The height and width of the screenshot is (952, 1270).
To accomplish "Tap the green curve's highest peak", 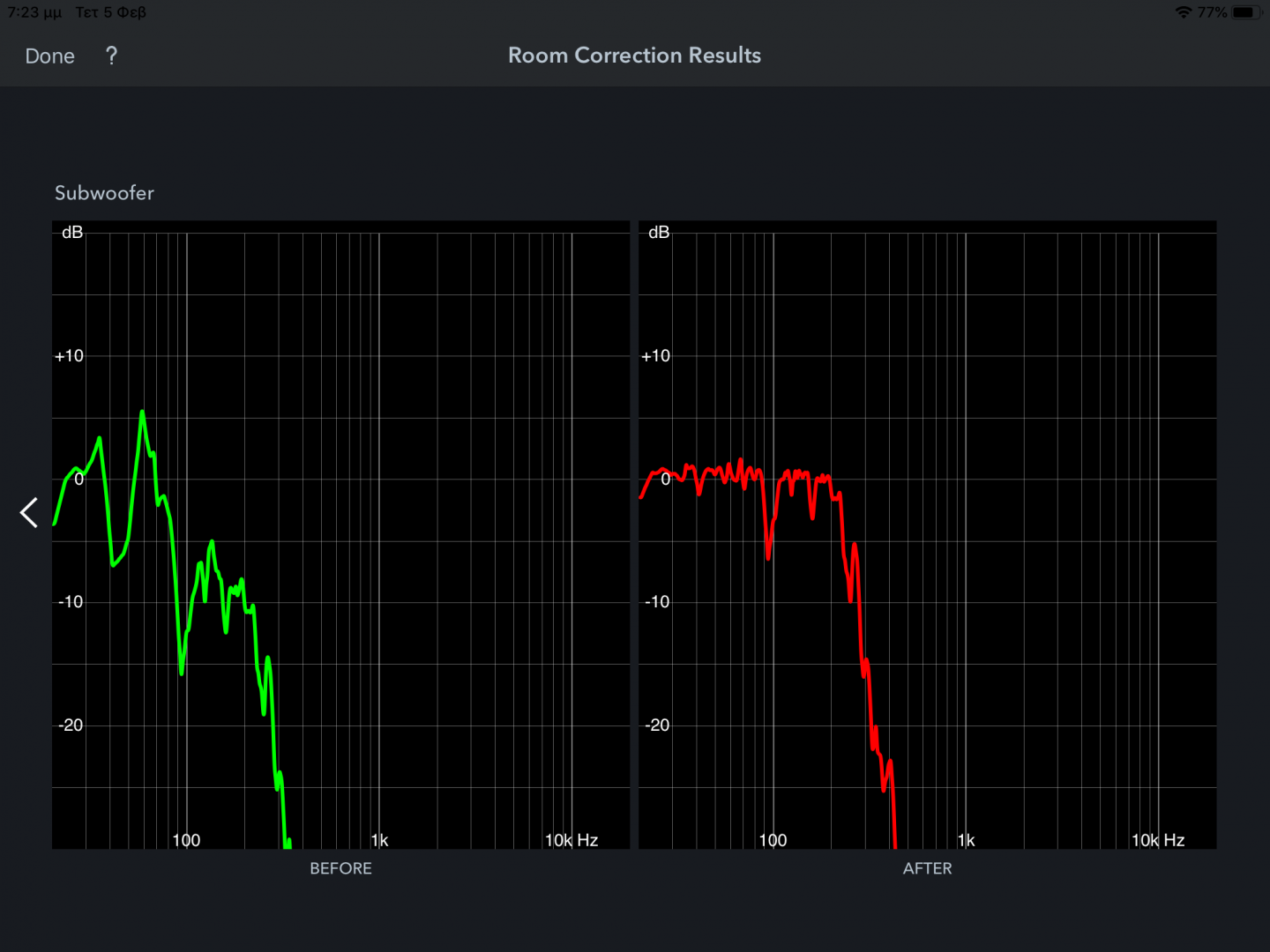I will pos(142,413).
